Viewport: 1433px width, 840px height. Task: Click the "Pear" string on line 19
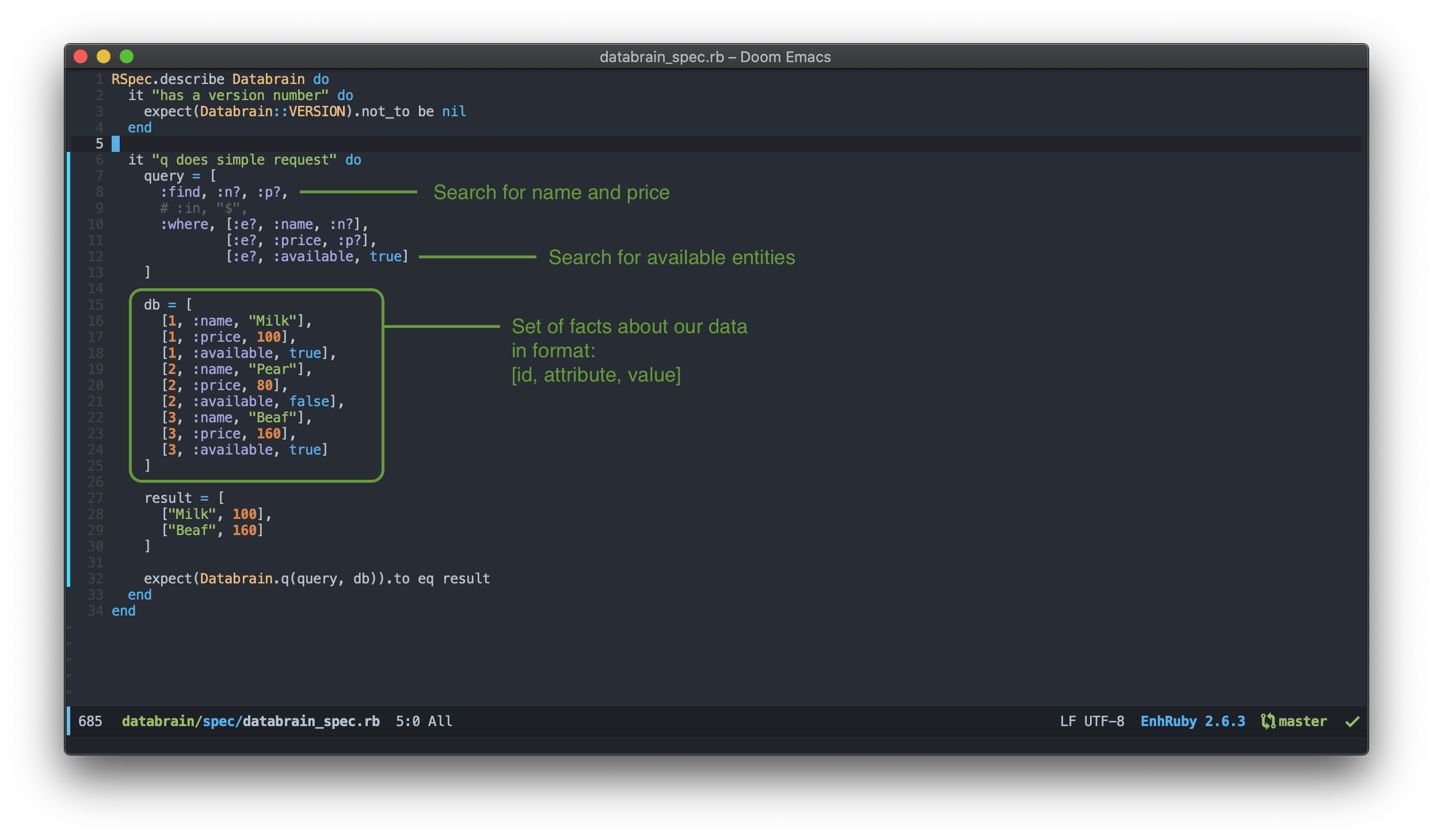click(x=272, y=369)
